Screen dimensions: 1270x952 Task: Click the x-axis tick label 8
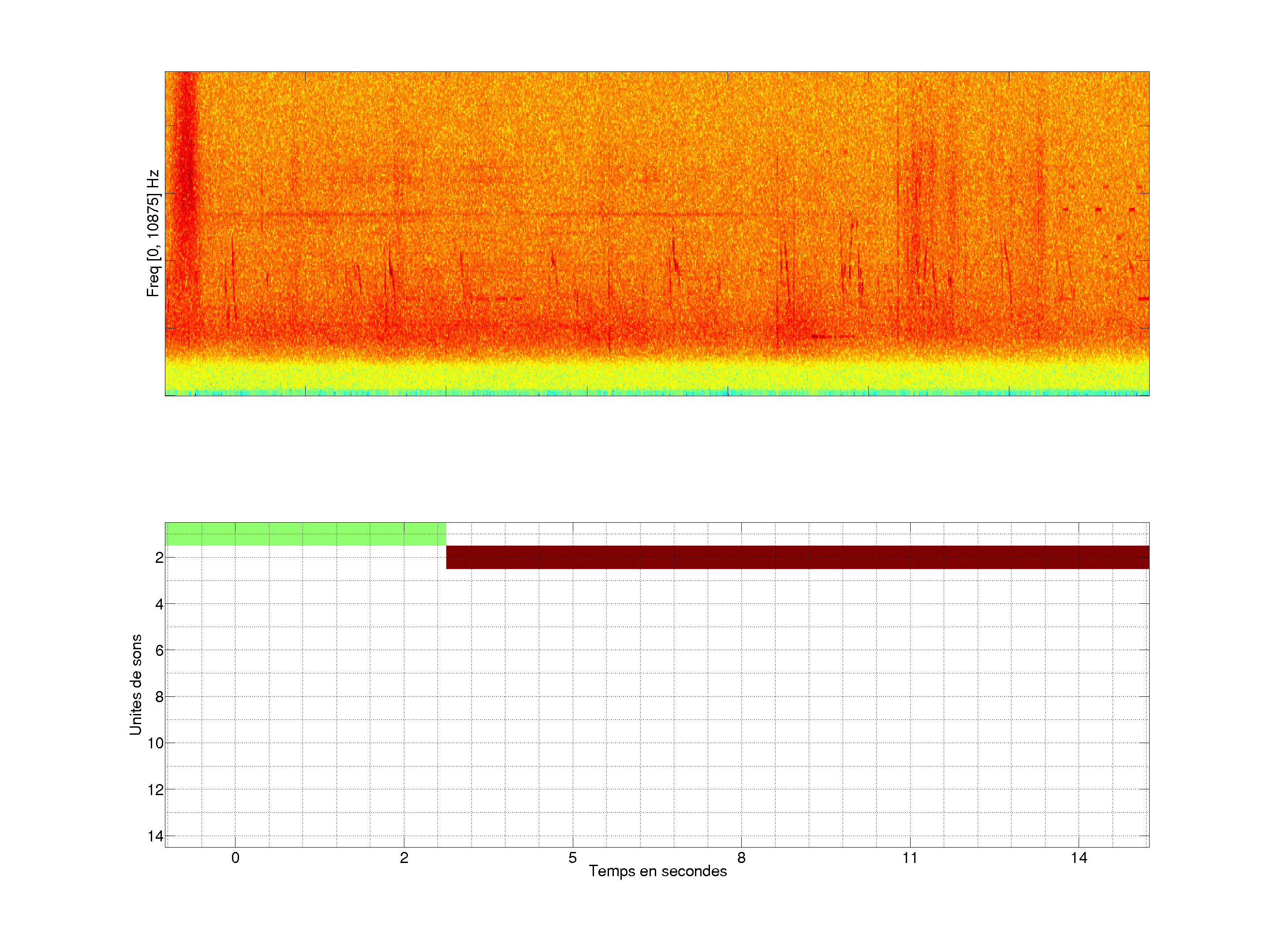741,858
